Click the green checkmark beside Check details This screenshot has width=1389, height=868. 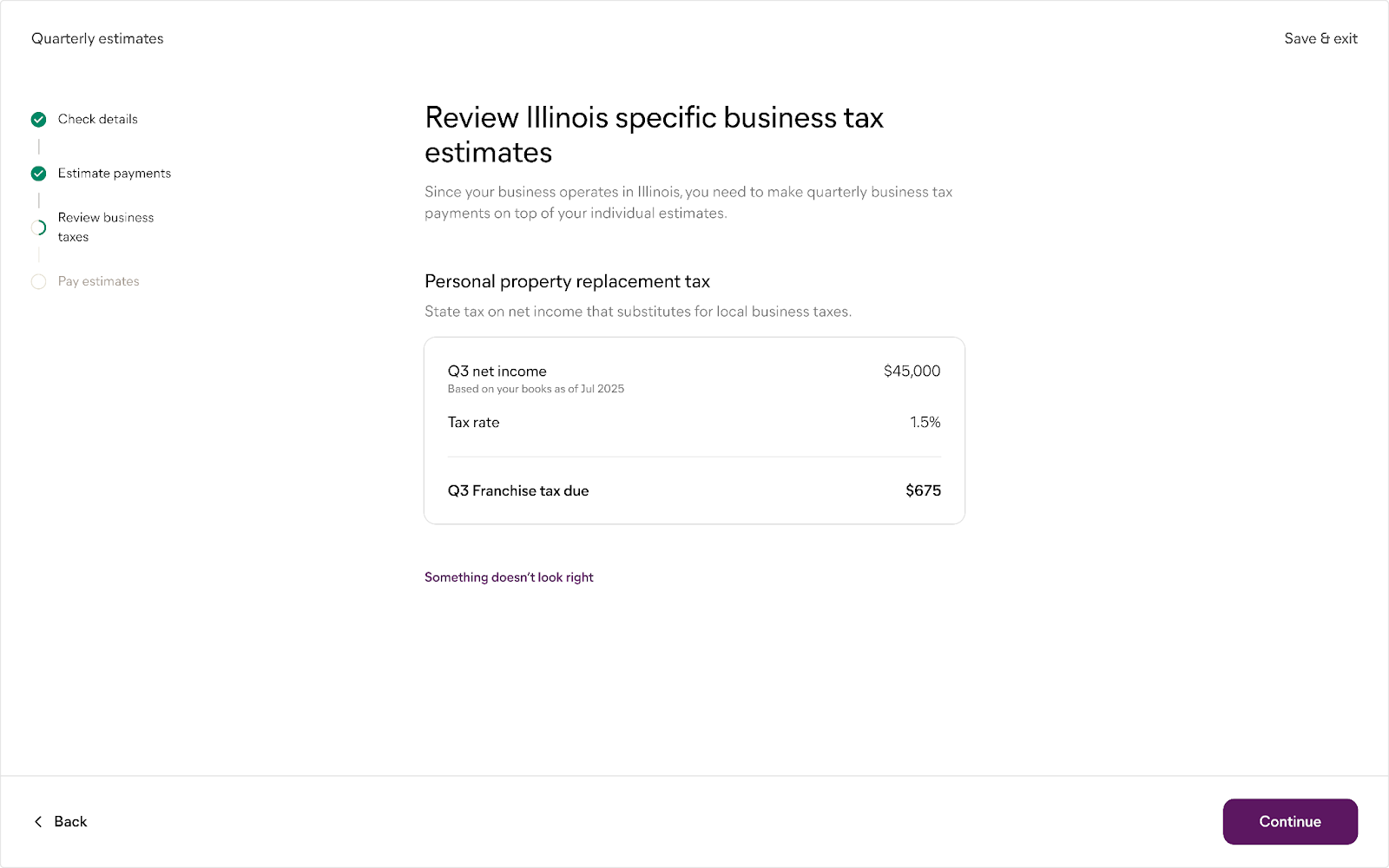click(x=38, y=119)
